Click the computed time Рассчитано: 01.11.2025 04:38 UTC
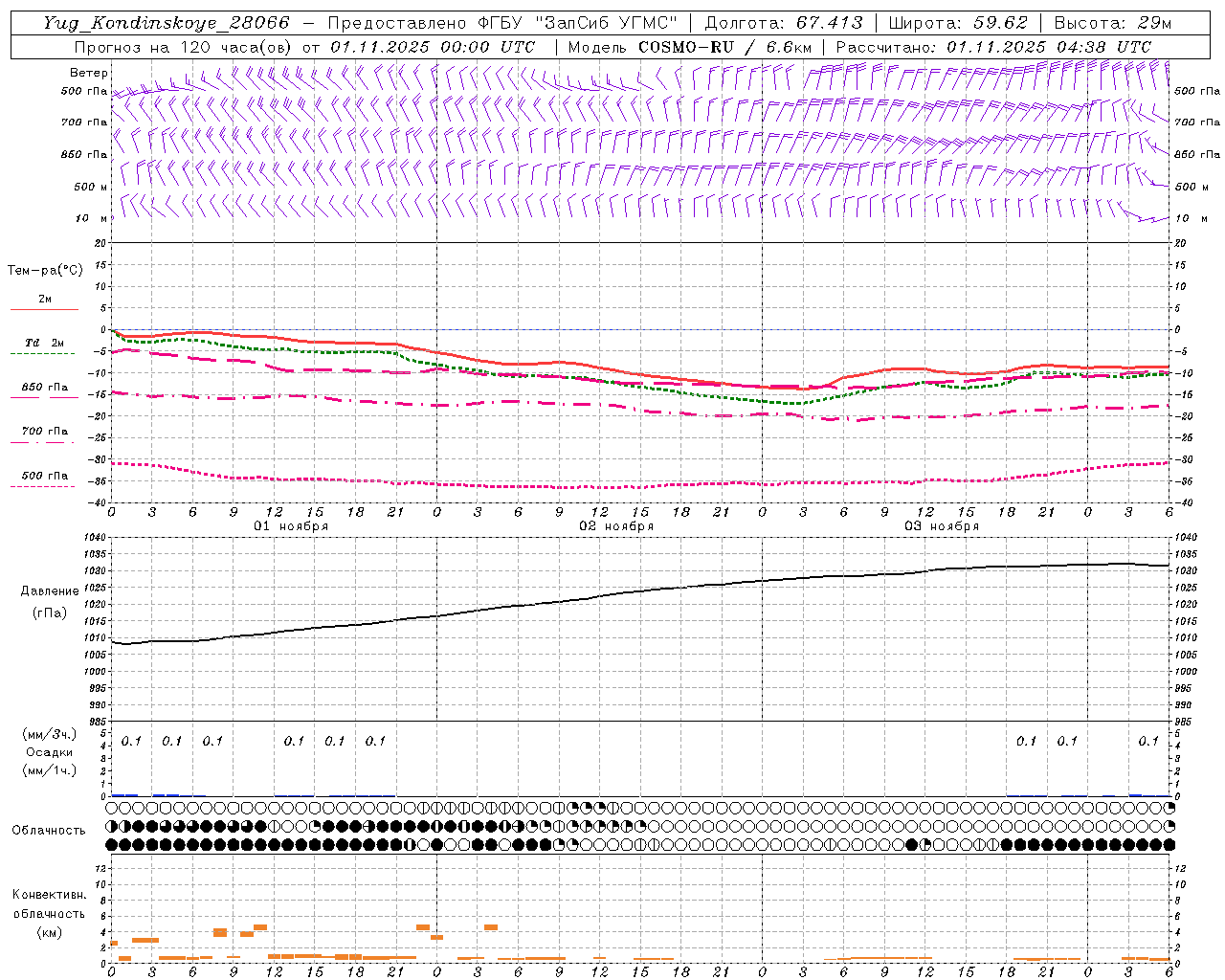This screenshot has width=1225, height=980. pos(993,47)
